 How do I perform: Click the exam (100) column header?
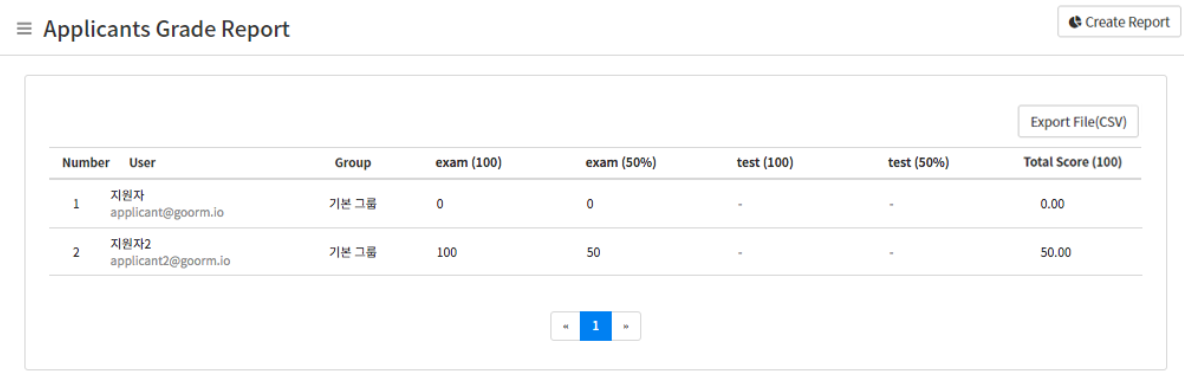[x=469, y=162]
